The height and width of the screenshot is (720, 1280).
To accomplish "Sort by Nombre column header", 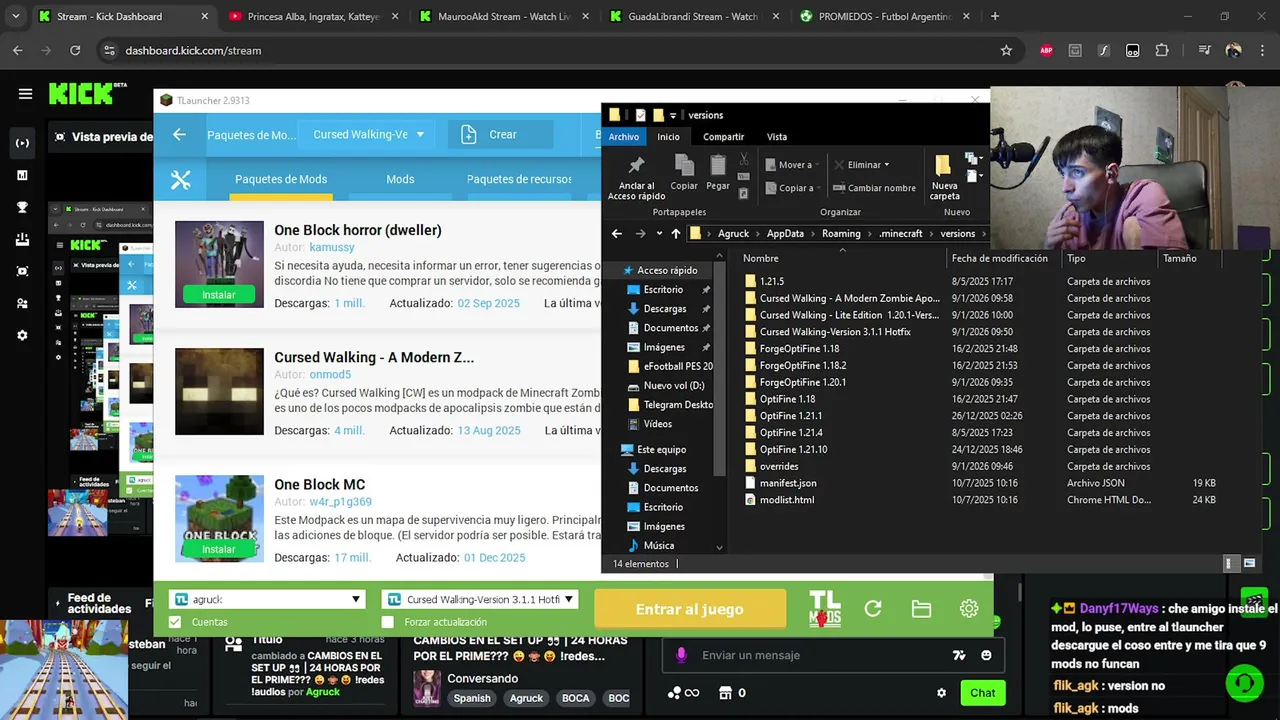I will (760, 258).
